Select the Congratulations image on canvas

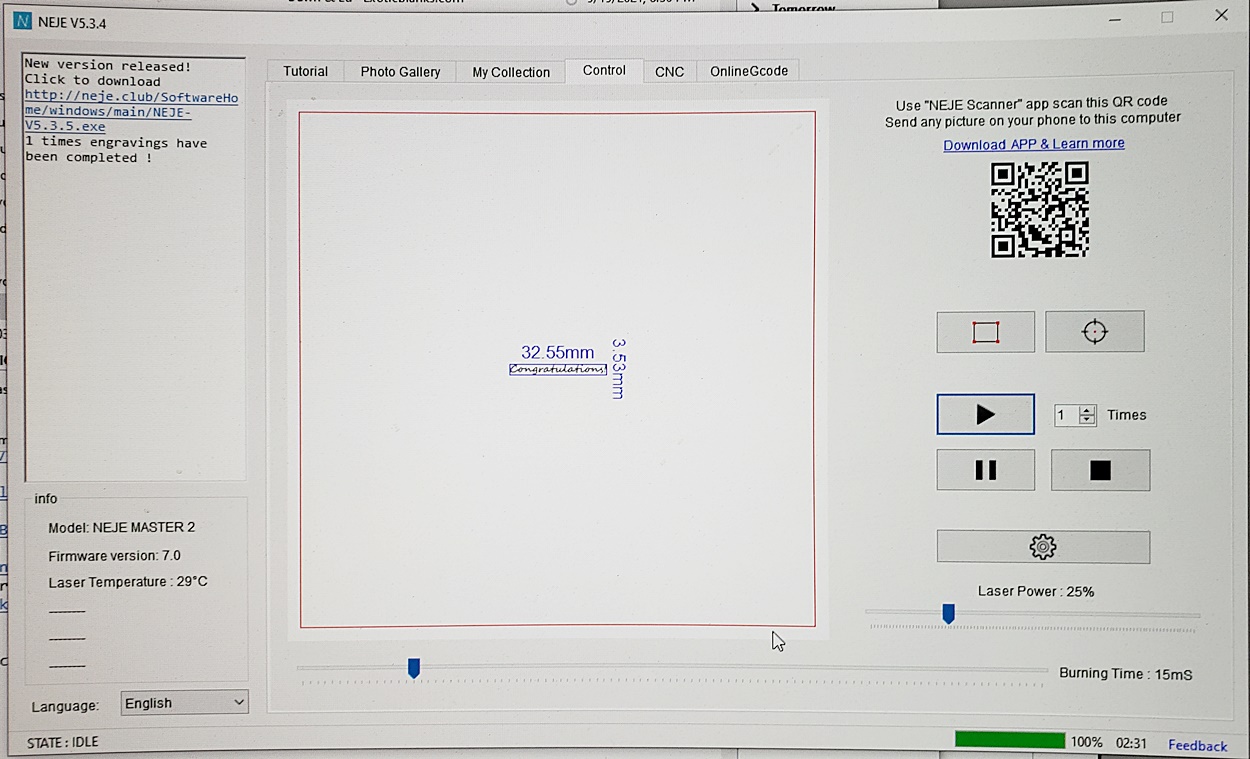(x=557, y=369)
